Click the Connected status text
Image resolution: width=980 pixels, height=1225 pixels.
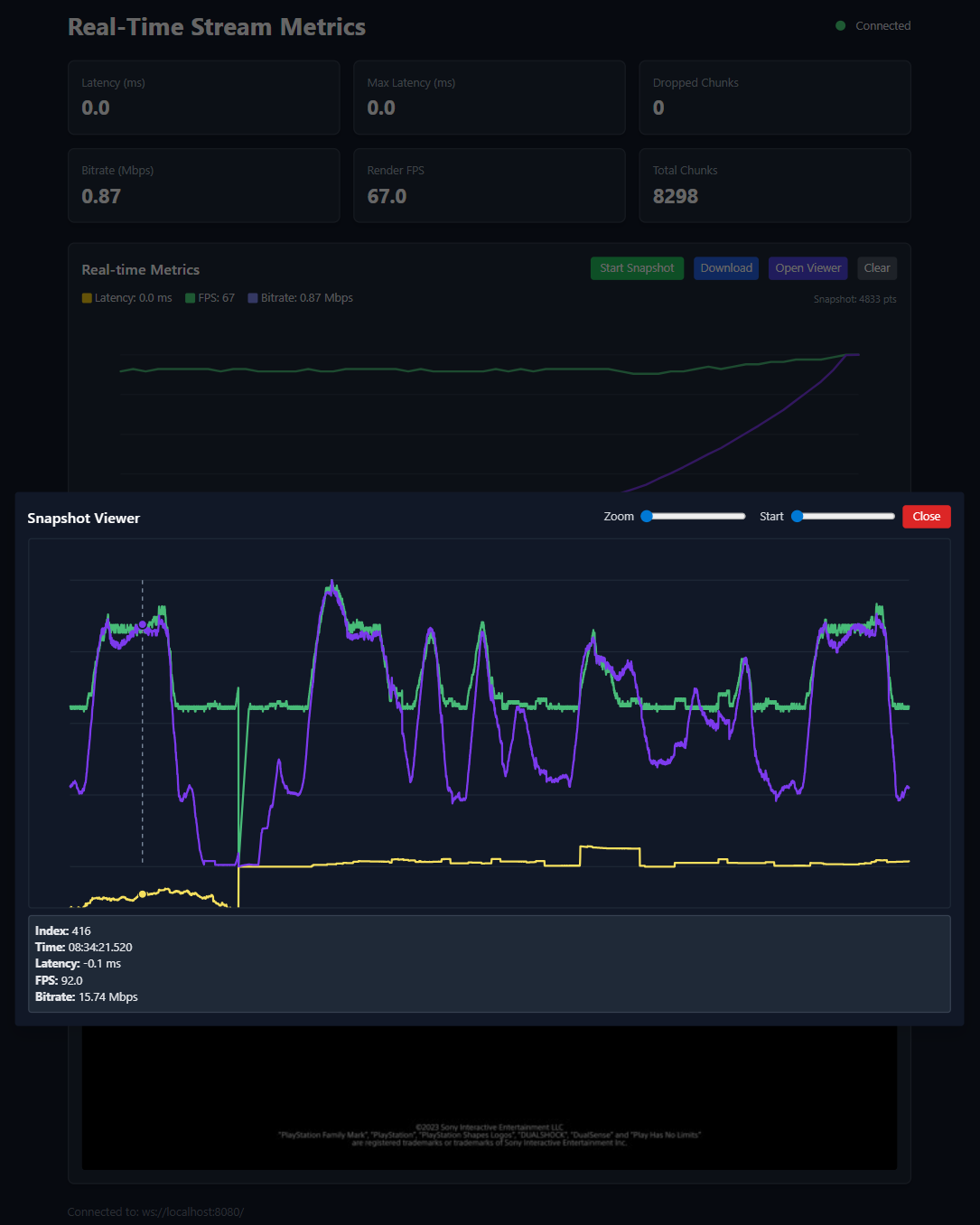tap(882, 26)
